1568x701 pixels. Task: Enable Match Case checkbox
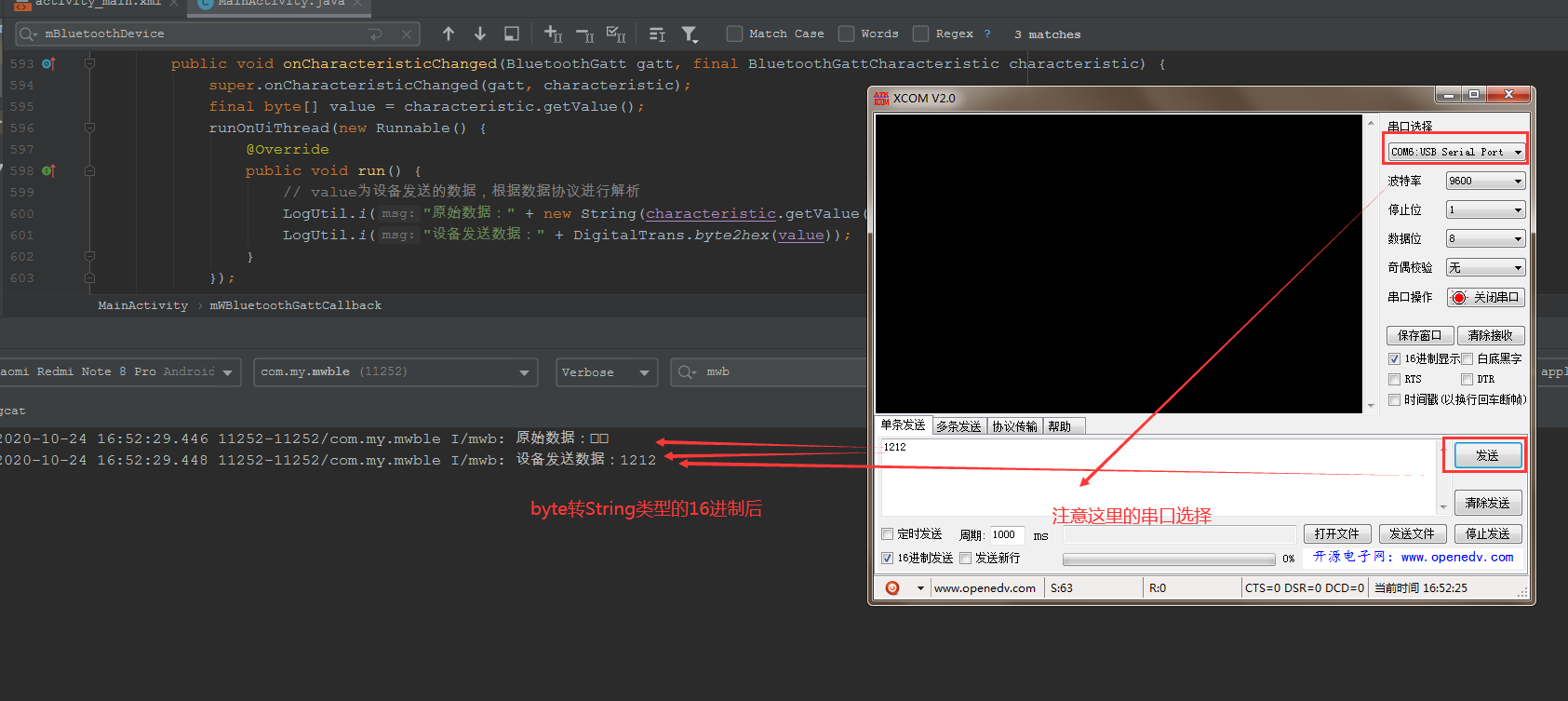tap(734, 34)
